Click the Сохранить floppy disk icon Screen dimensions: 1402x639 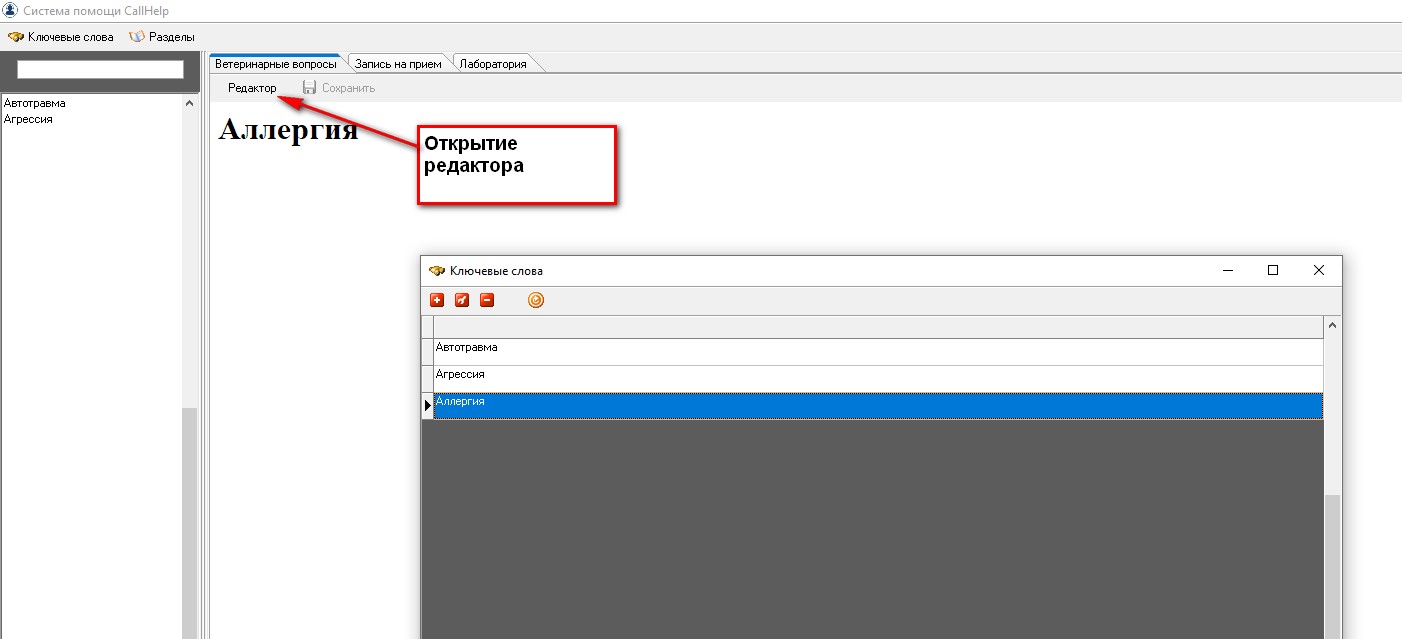tap(310, 88)
